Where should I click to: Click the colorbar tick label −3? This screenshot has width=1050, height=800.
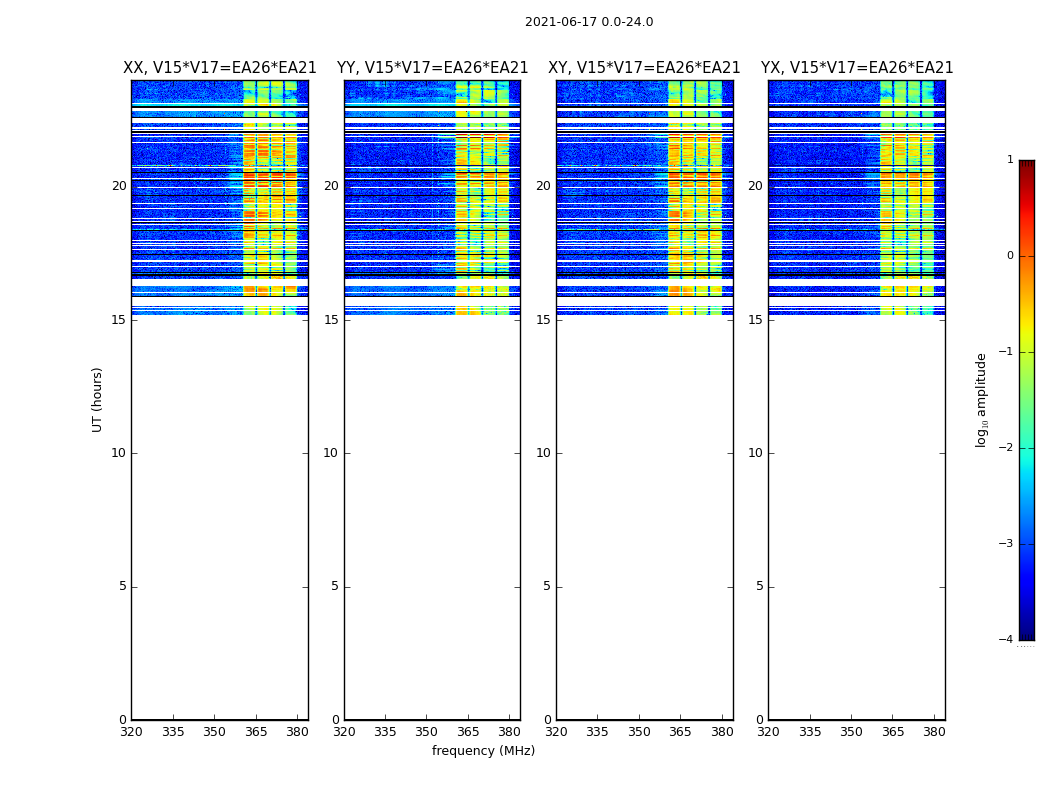click(x=1008, y=544)
